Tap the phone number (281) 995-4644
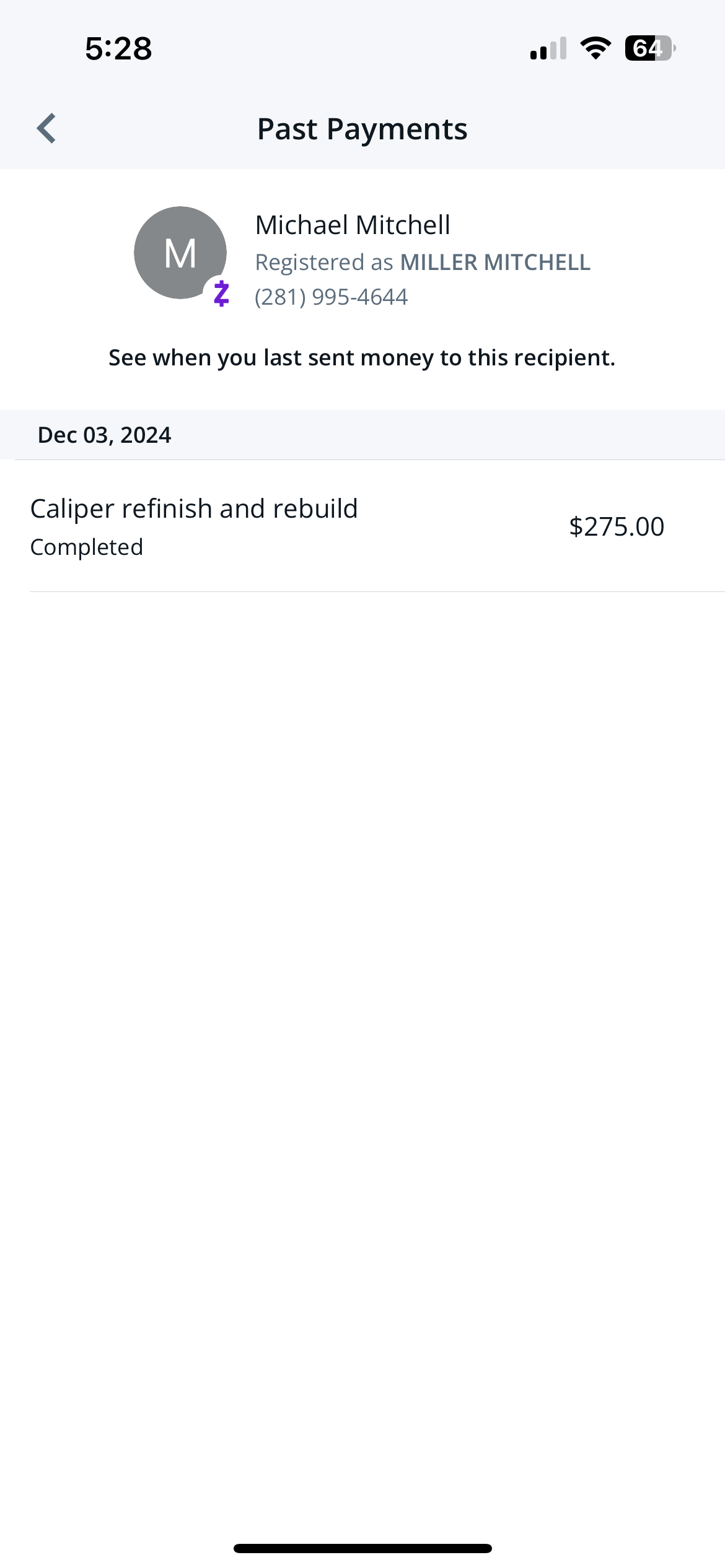Viewport: 725px width, 1568px height. (x=332, y=297)
